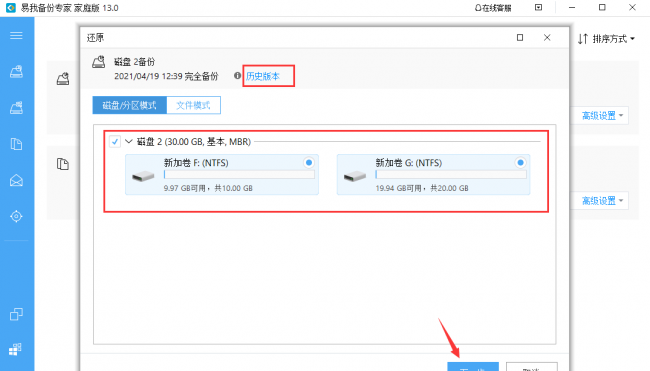The image size is (650, 371).
Task: Click the file backup task icon in the main window
Action: click(63, 164)
